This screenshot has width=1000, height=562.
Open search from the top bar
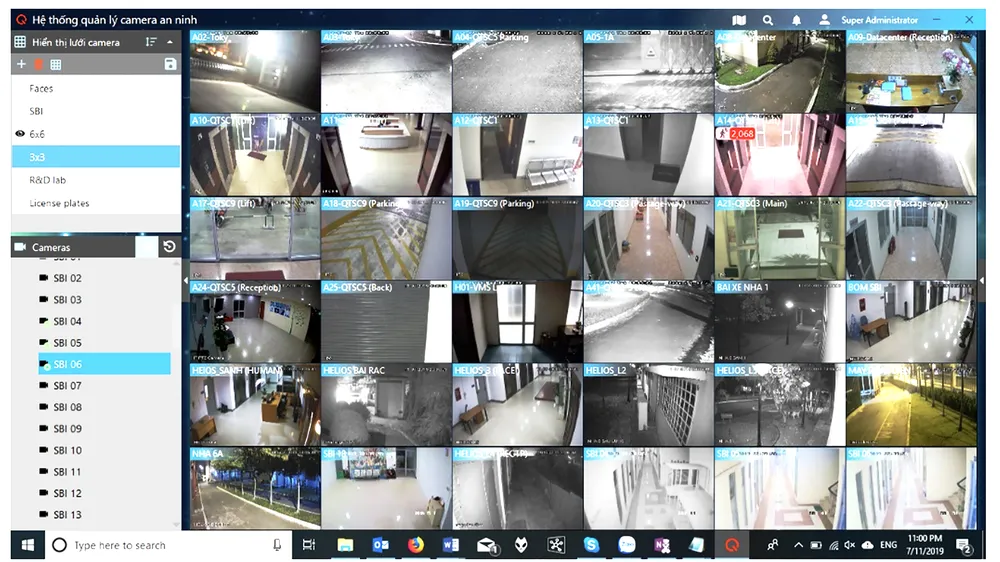point(768,20)
